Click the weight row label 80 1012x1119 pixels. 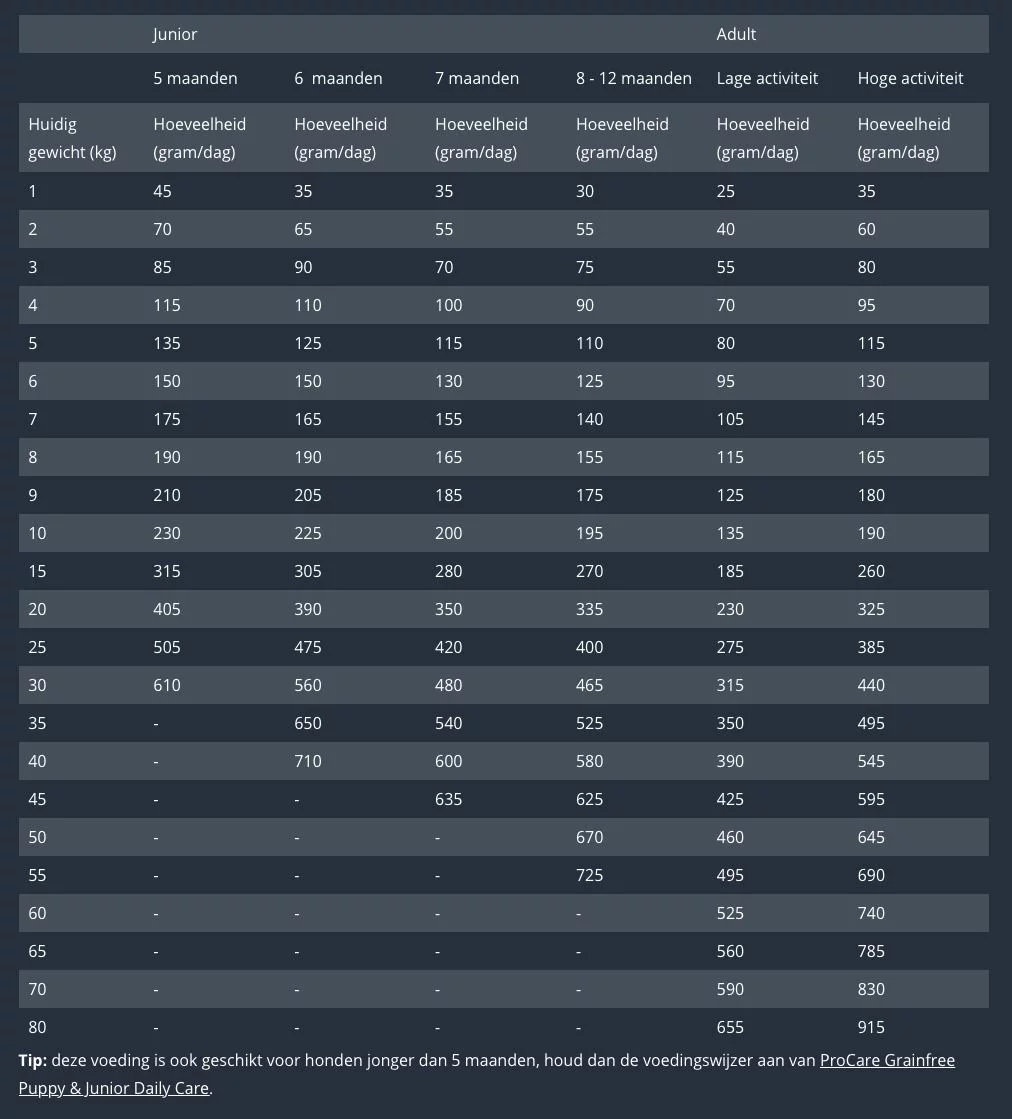click(37, 1027)
